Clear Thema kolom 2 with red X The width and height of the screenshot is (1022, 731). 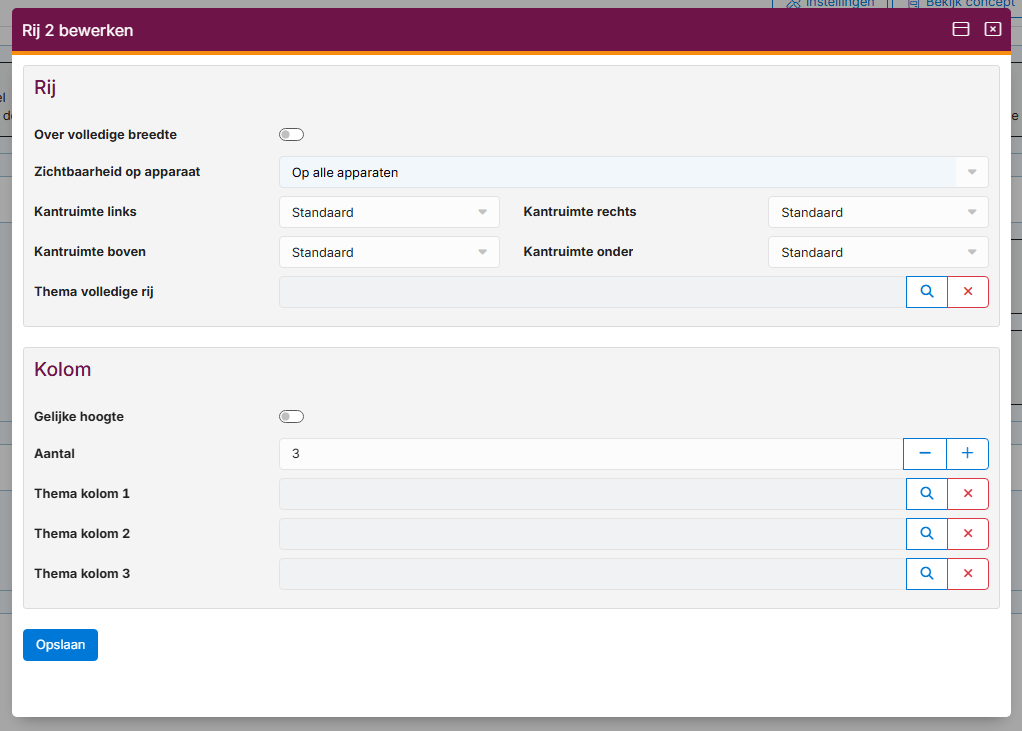coord(967,534)
